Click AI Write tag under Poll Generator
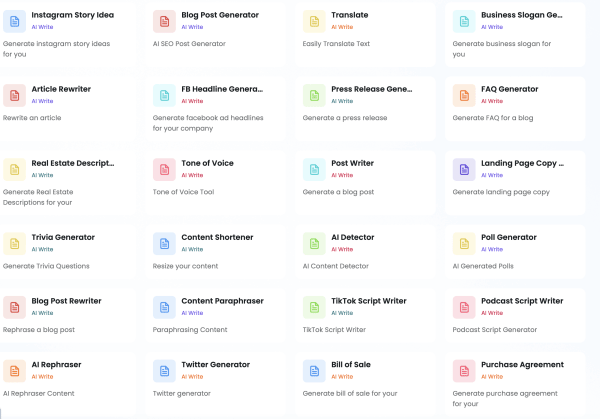Image resolution: width=600 pixels, height=419 pixels. [492, 249]
